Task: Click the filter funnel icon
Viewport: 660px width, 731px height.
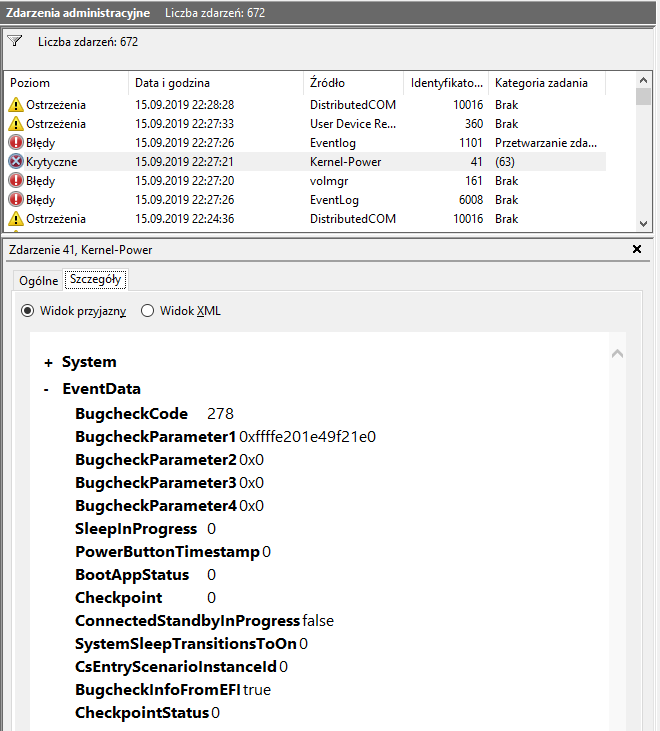Action: pos(14,41)
